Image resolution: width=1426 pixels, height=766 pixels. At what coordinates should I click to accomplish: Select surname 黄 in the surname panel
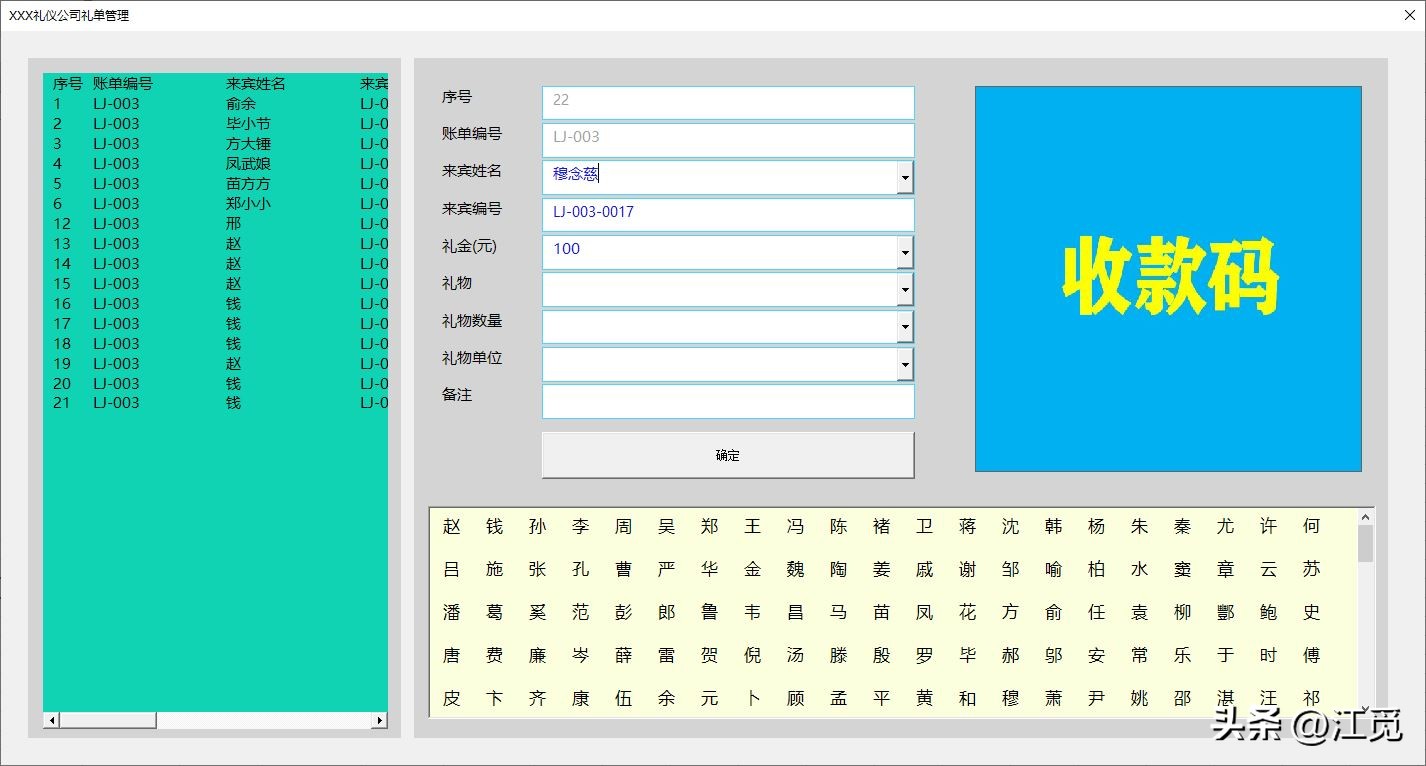point(923,699)
